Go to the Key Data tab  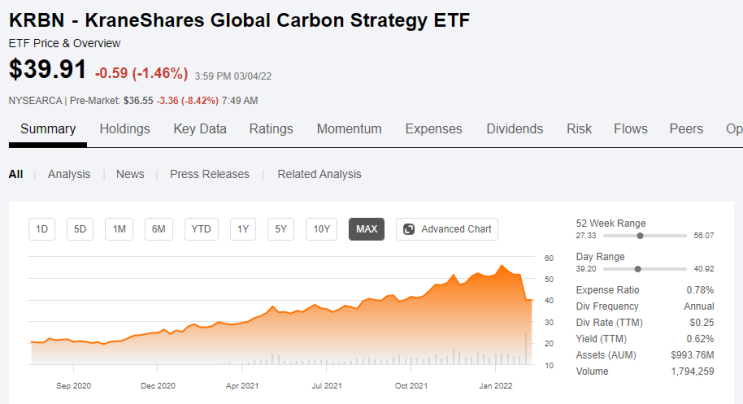pyautogui.click(x=200, y=129)
